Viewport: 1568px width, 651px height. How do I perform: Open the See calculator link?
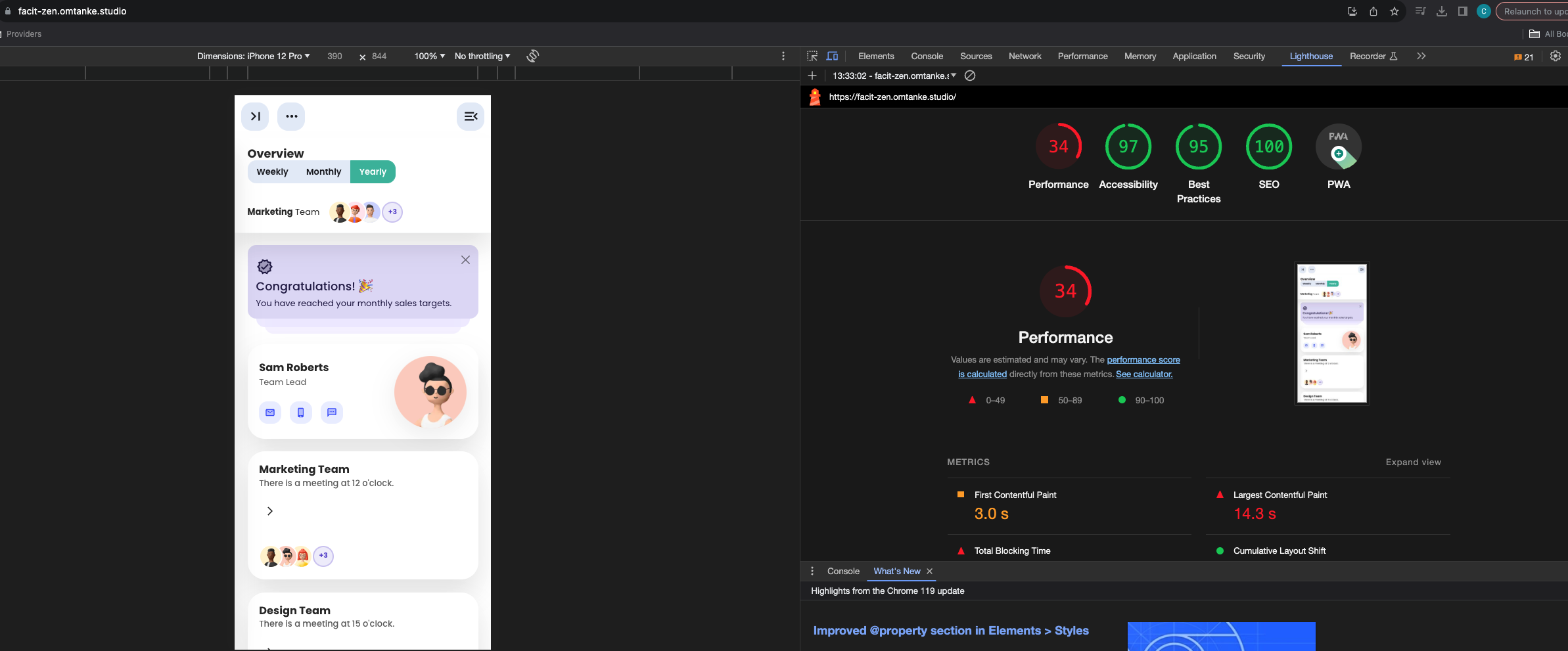pos(1144,374)
